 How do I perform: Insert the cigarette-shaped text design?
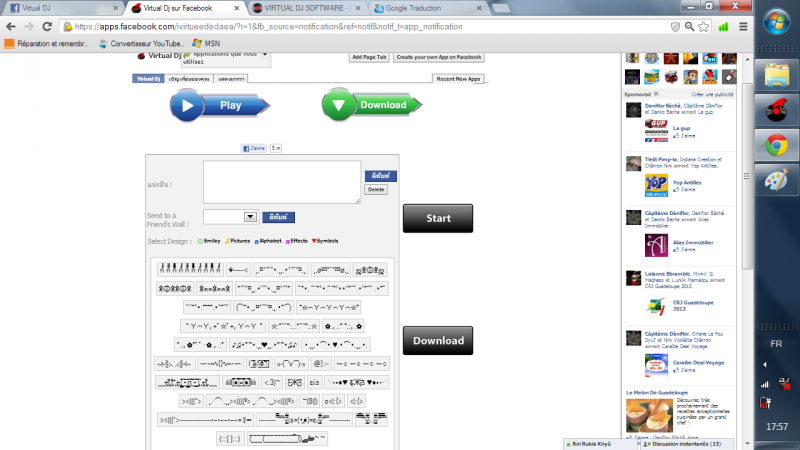coord(287,439)
